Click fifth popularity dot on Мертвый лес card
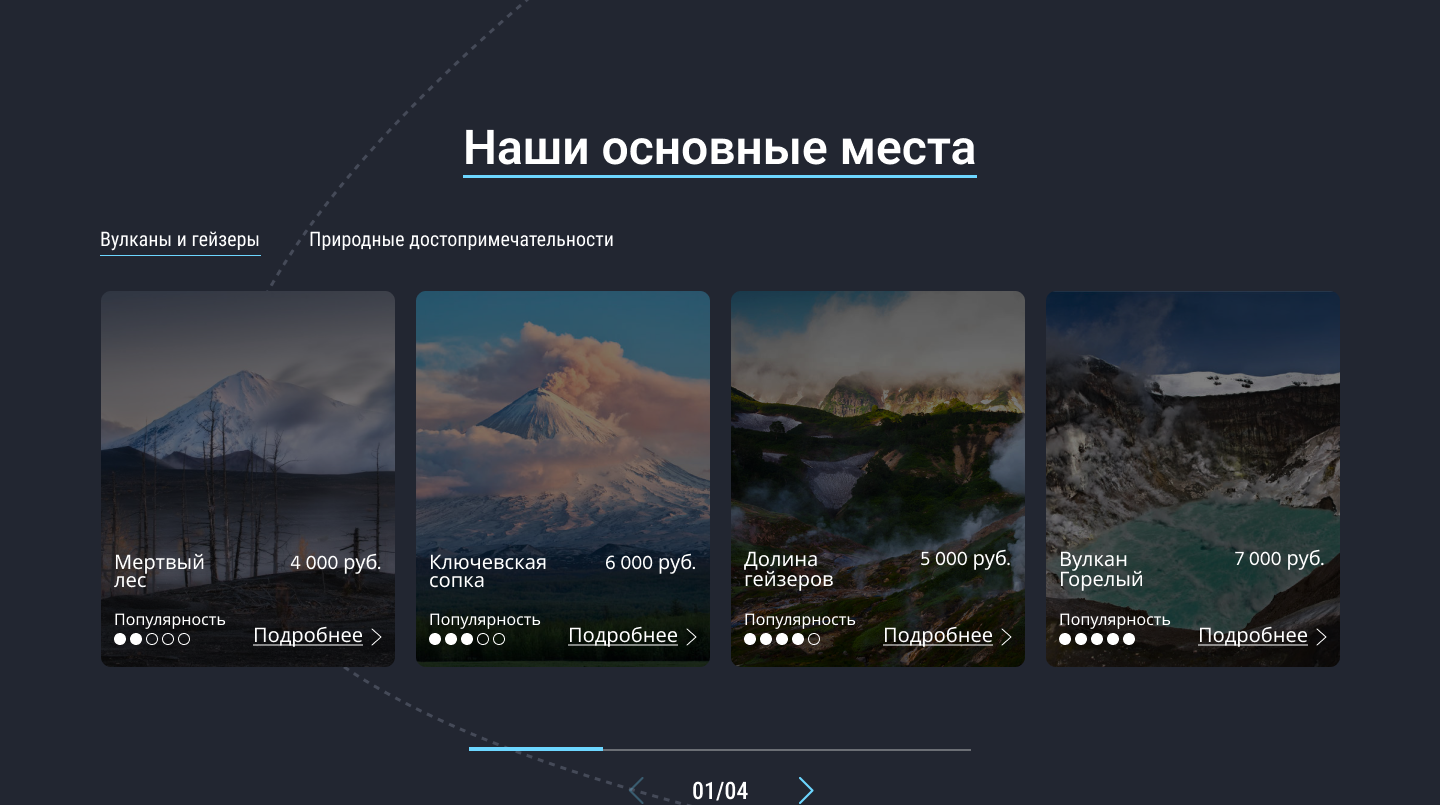 (x=184, y=639)
